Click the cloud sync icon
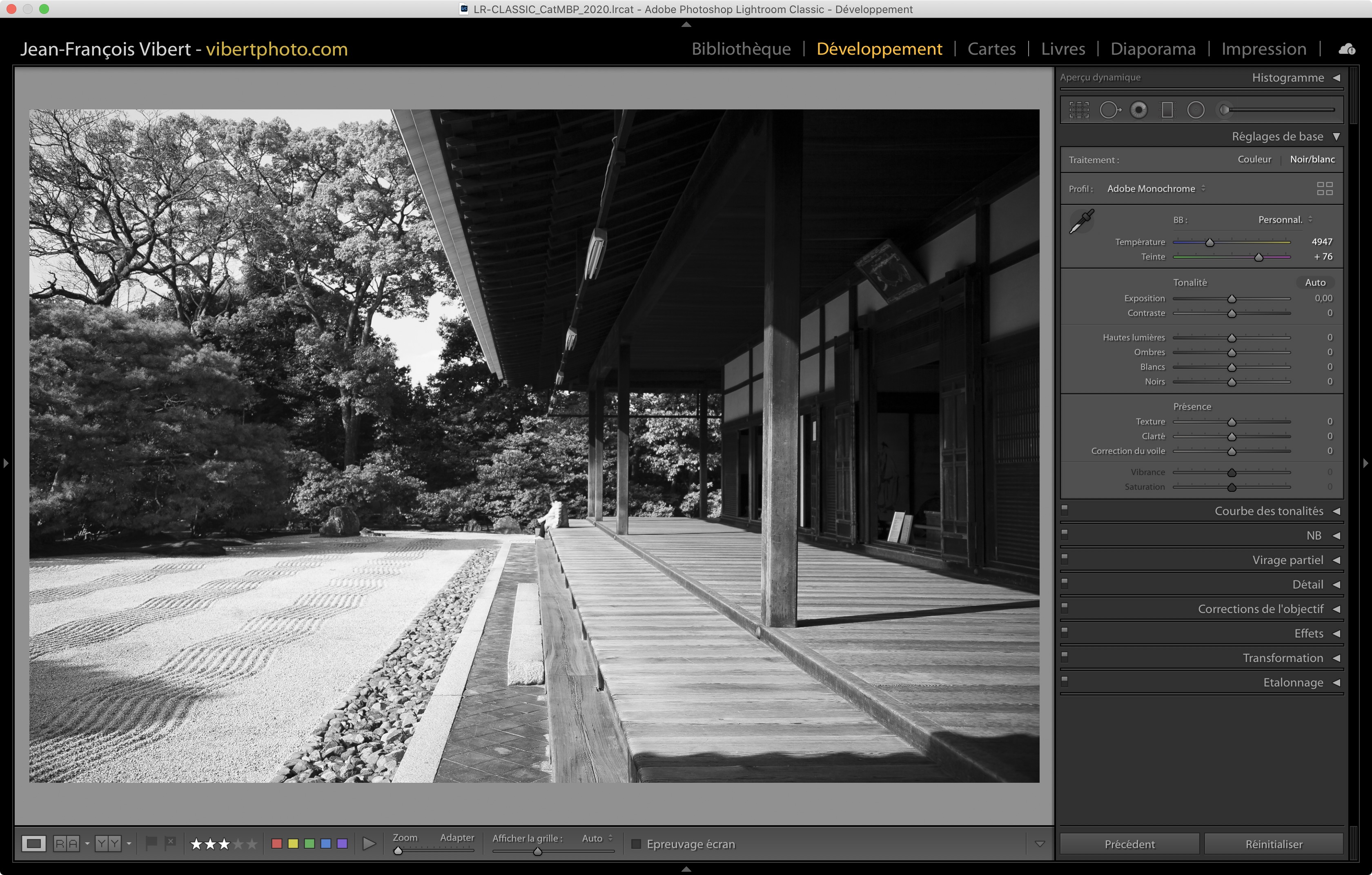This screenshot has width=1372, height=875. tap(1346, 49)
